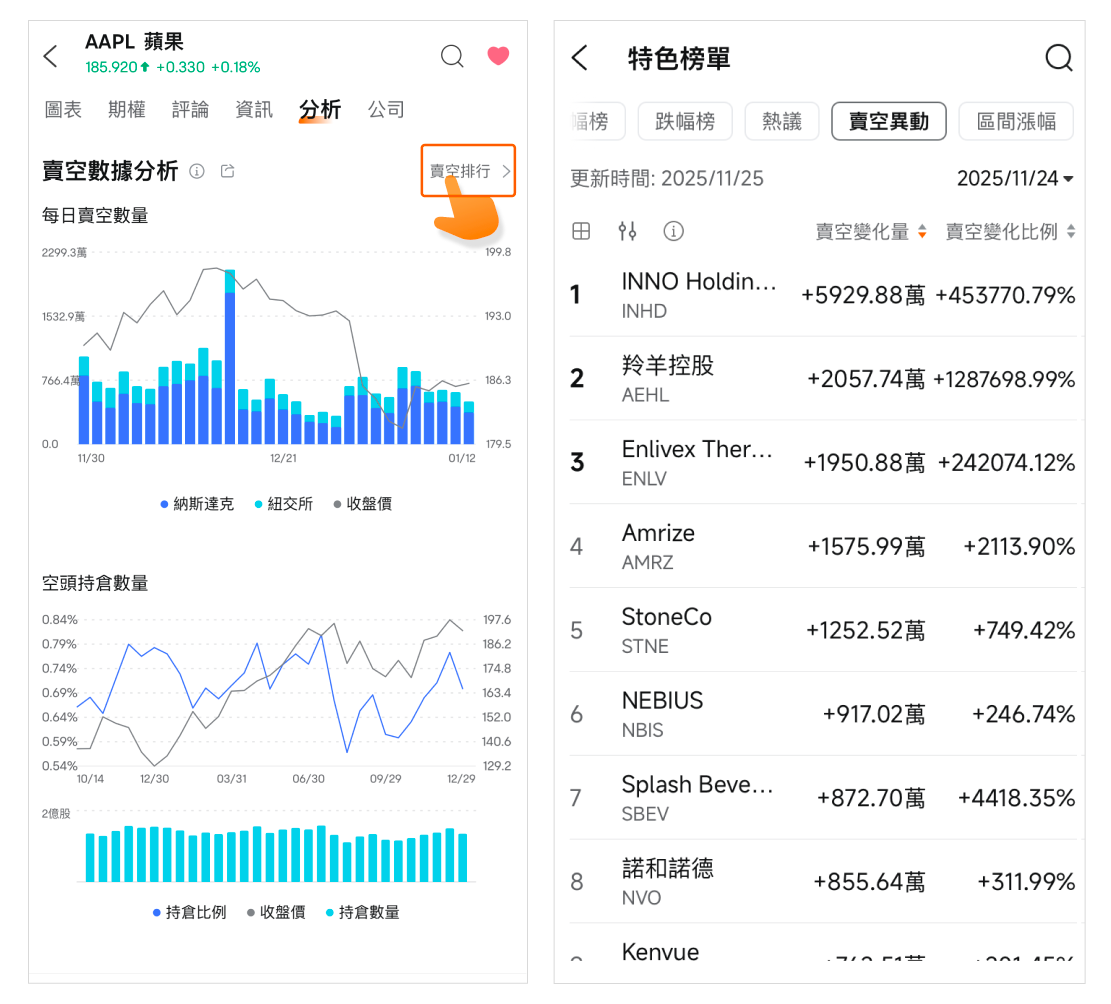Toggle the heart favorite icon for AAPL
The height and width of the screenshot is (1004, 1111).
498,56
